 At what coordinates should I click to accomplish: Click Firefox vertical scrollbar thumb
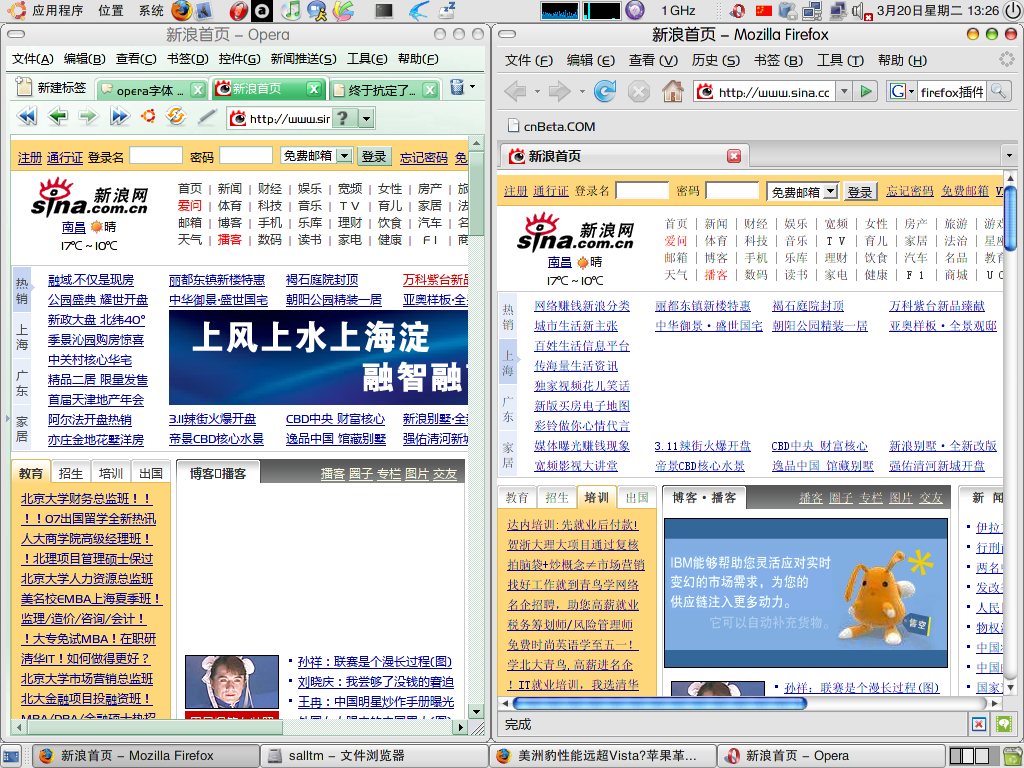(1010, 217)
